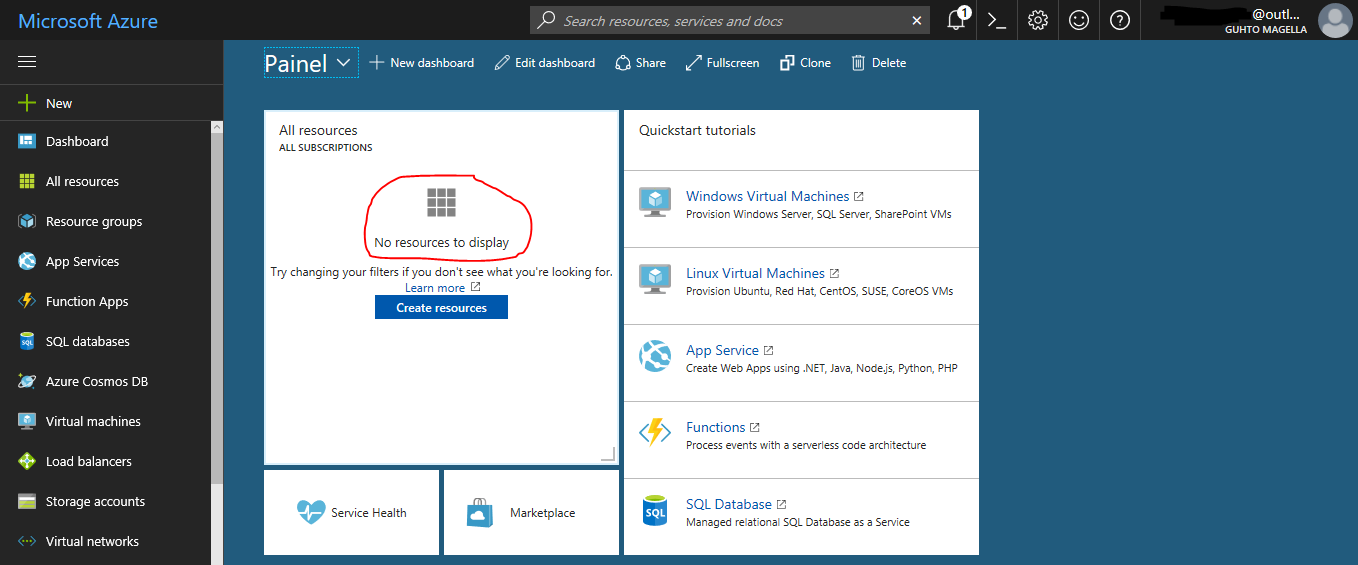Viewport: 1358px width, 565px height.
Task: Click the Linux Virtual Machines tutorial icon
Action: [655, 279]
